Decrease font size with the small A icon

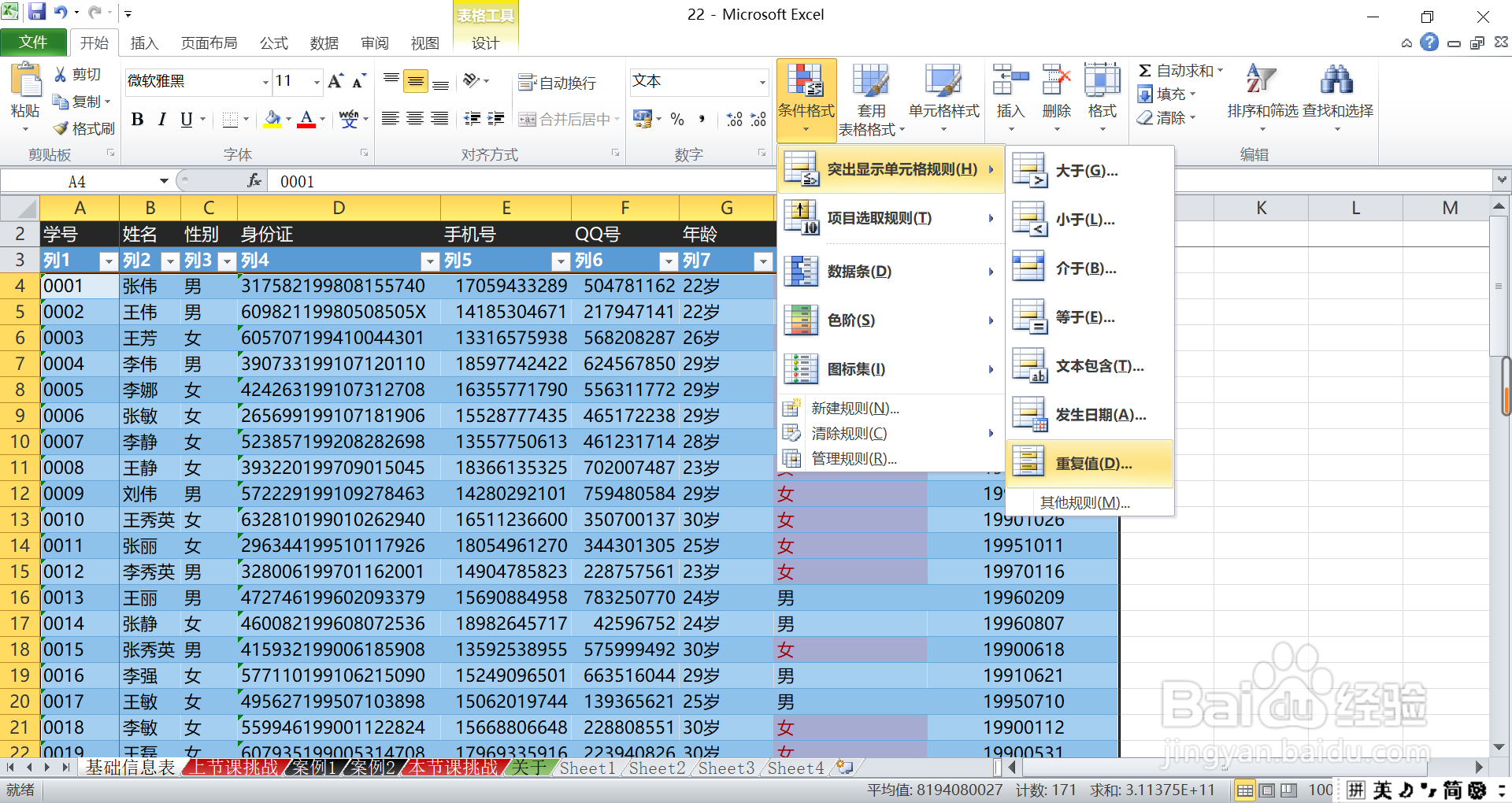click(359, 81)
